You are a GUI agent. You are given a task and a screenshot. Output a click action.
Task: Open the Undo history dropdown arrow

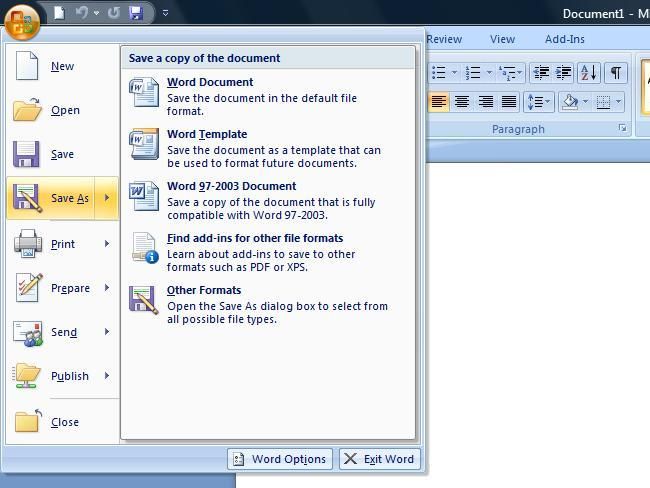coord(97,13)
